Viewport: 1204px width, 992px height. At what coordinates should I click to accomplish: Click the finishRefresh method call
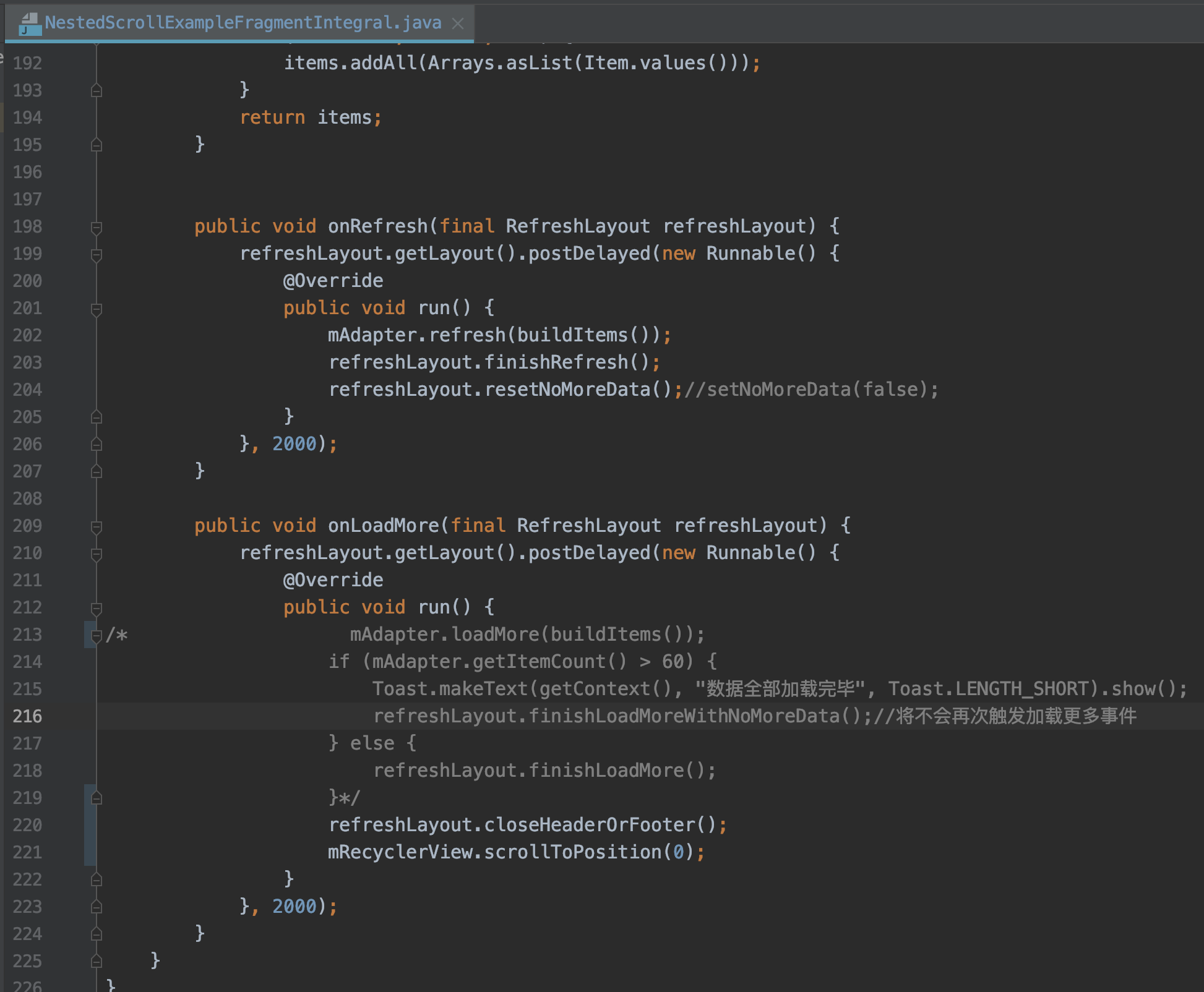click(556, 362)
